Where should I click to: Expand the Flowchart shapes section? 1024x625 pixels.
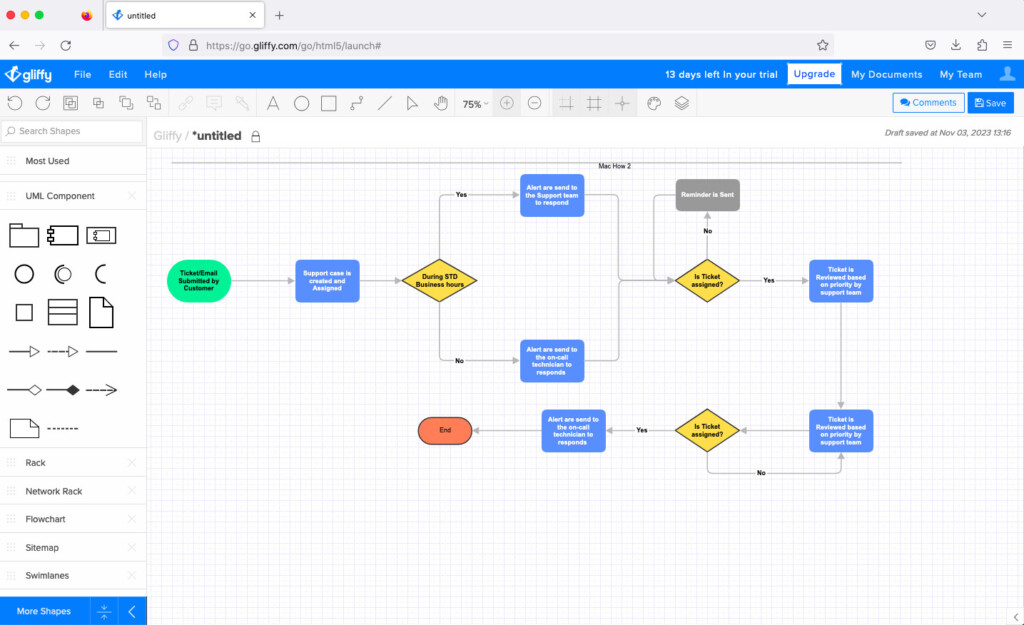tap(73, 519)
